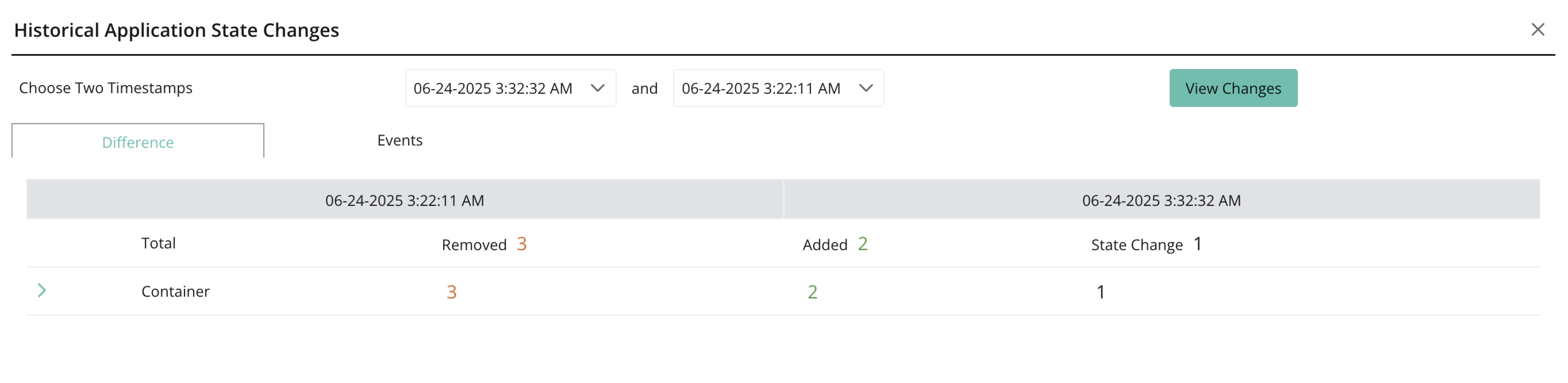Click the Total row label
This screenshot has width=1568, height=383.
(158, 244)
